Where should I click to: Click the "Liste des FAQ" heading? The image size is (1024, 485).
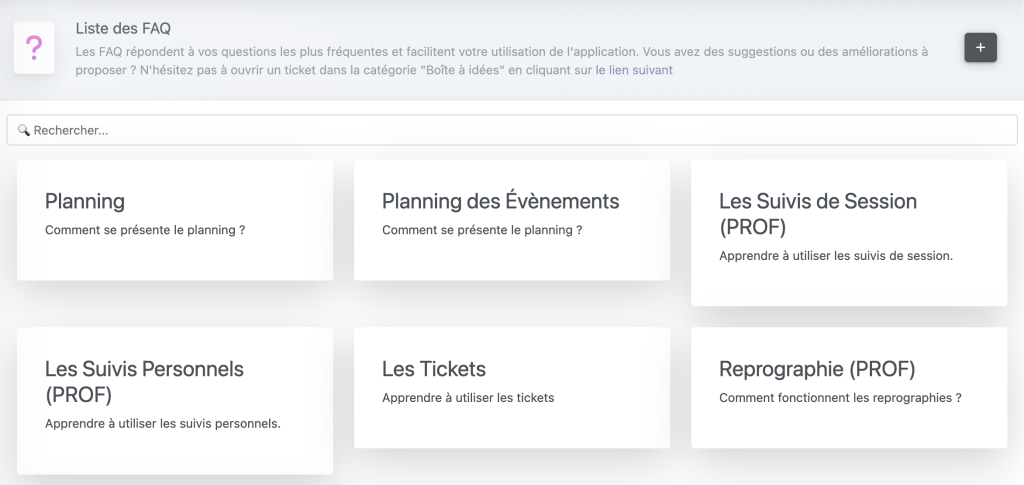123,28
